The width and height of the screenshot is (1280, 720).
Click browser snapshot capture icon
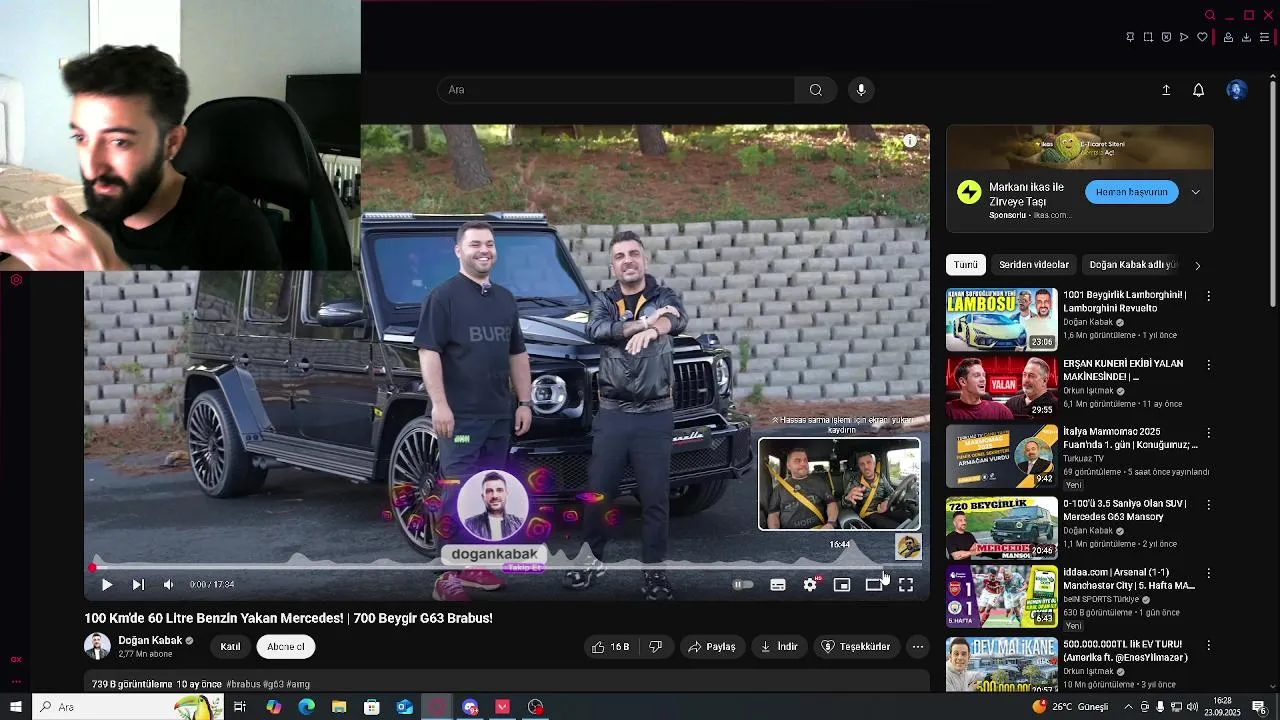pos(1148,37)
